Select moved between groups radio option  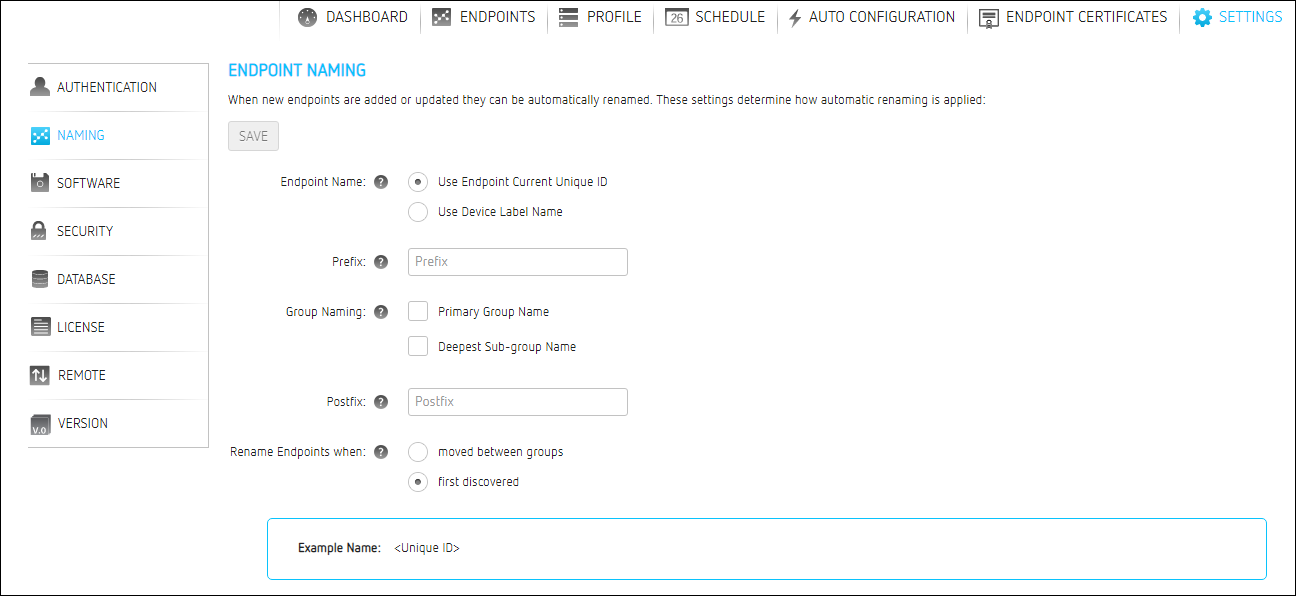[418, 452]
